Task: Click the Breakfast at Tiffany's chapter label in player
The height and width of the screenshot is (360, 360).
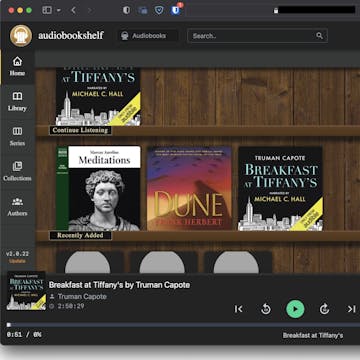Action: [x=313, y=335]
